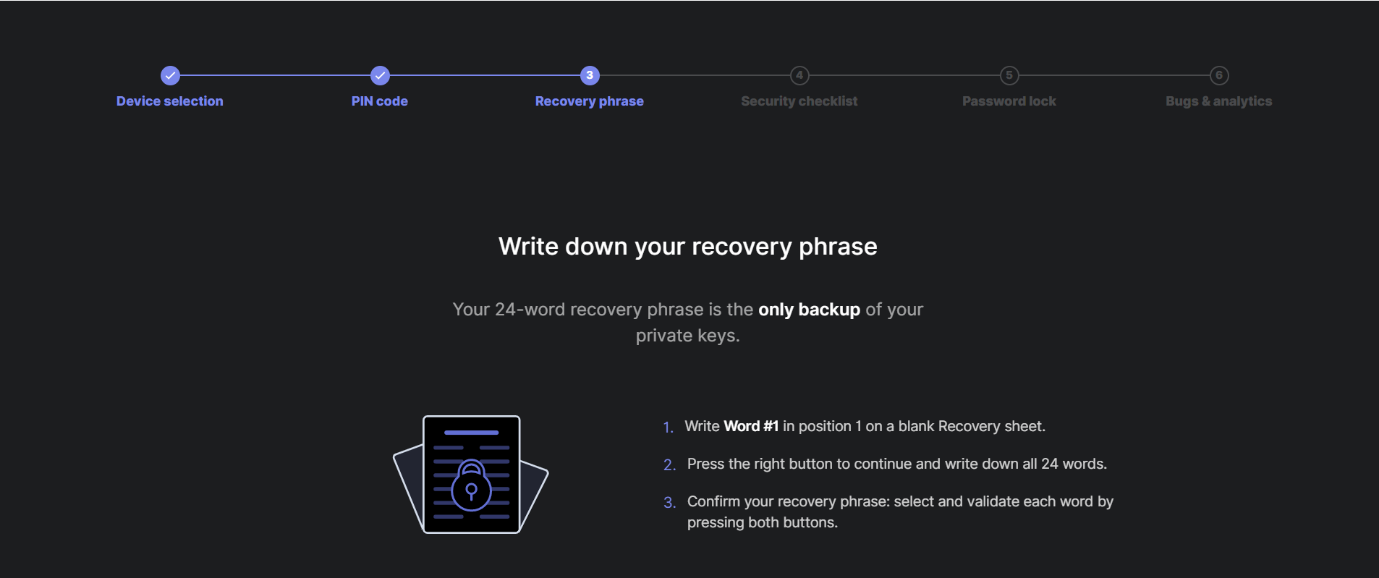Click the PIN code checkmark circle
This screenshot has height=578, width=1379.
click(380, 76)
